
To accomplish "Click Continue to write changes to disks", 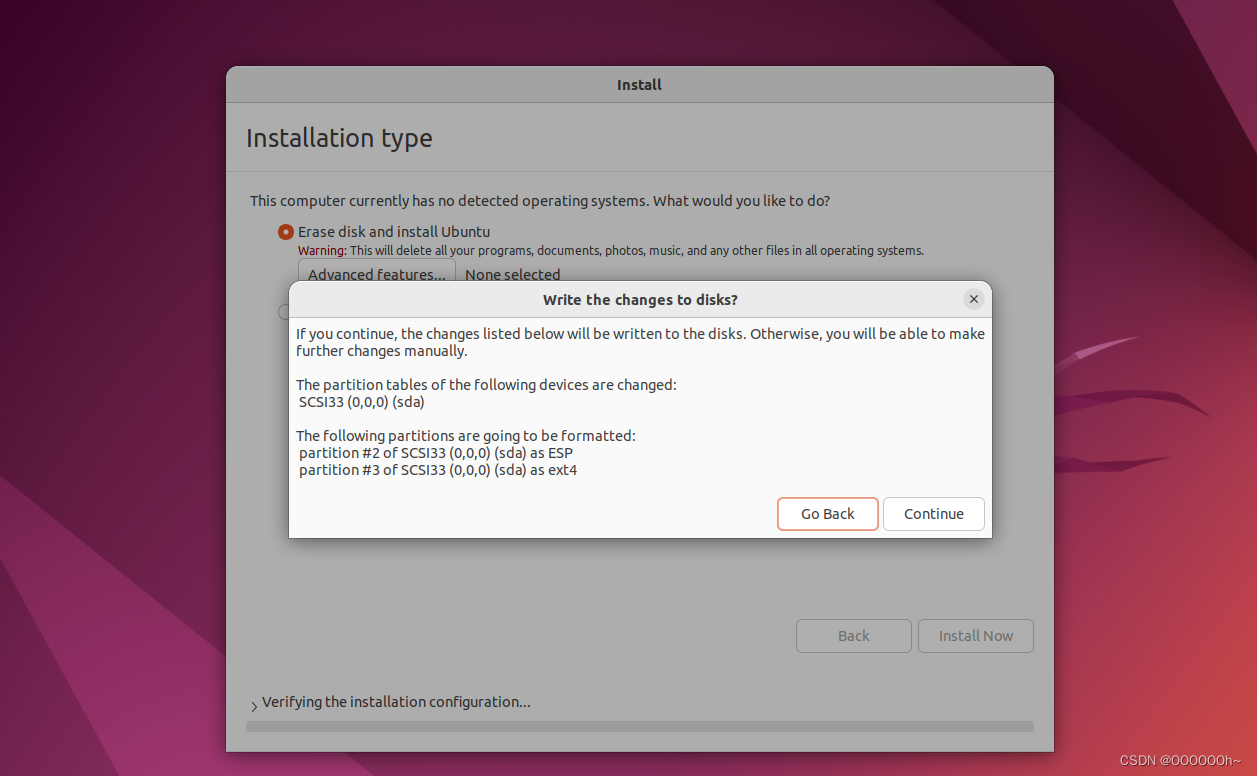I will [x=934, y=514].
